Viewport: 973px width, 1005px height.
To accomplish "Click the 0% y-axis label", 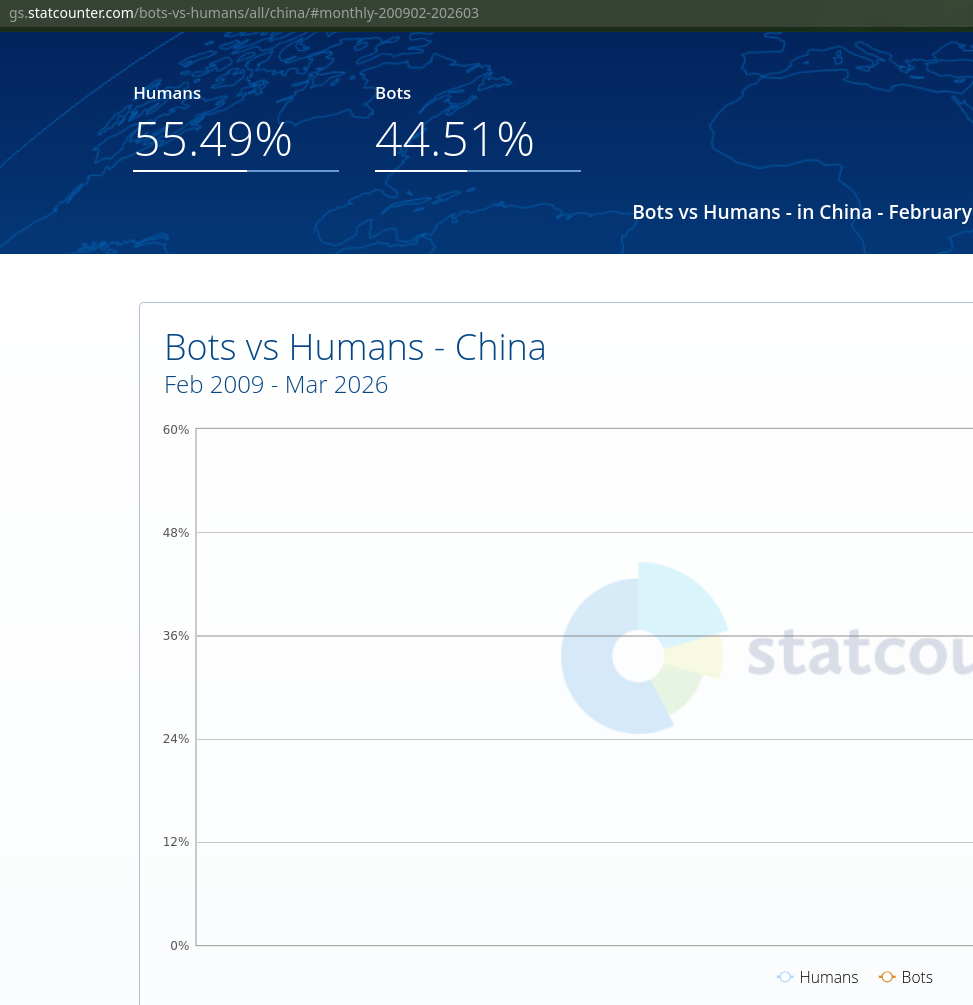I will tap(179, 945).
